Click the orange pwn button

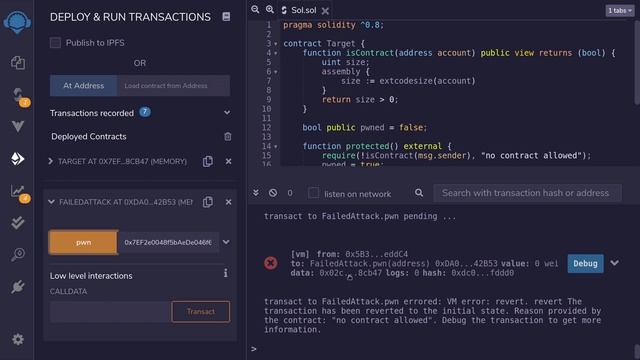tap(84, 242)
